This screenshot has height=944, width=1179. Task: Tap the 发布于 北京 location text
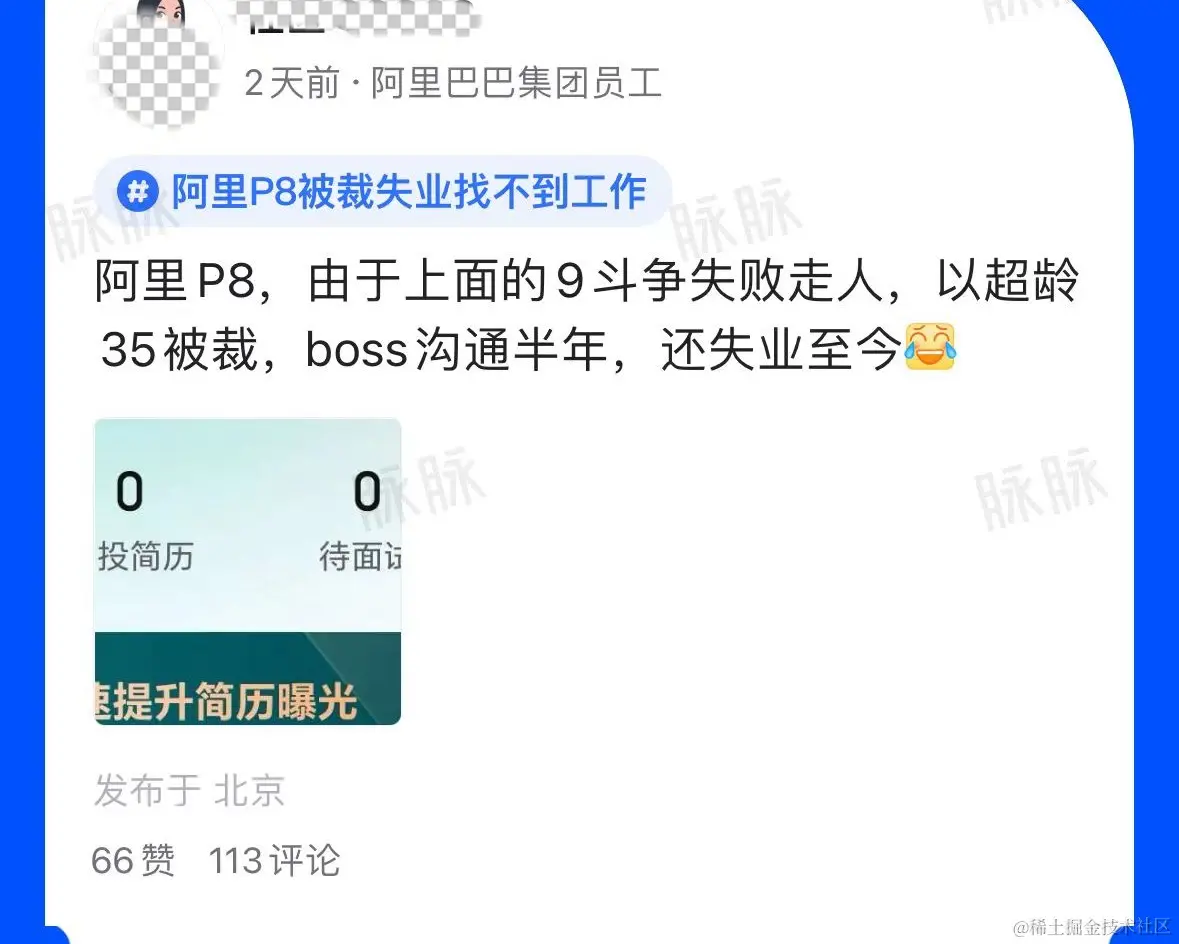coord(189,790)
